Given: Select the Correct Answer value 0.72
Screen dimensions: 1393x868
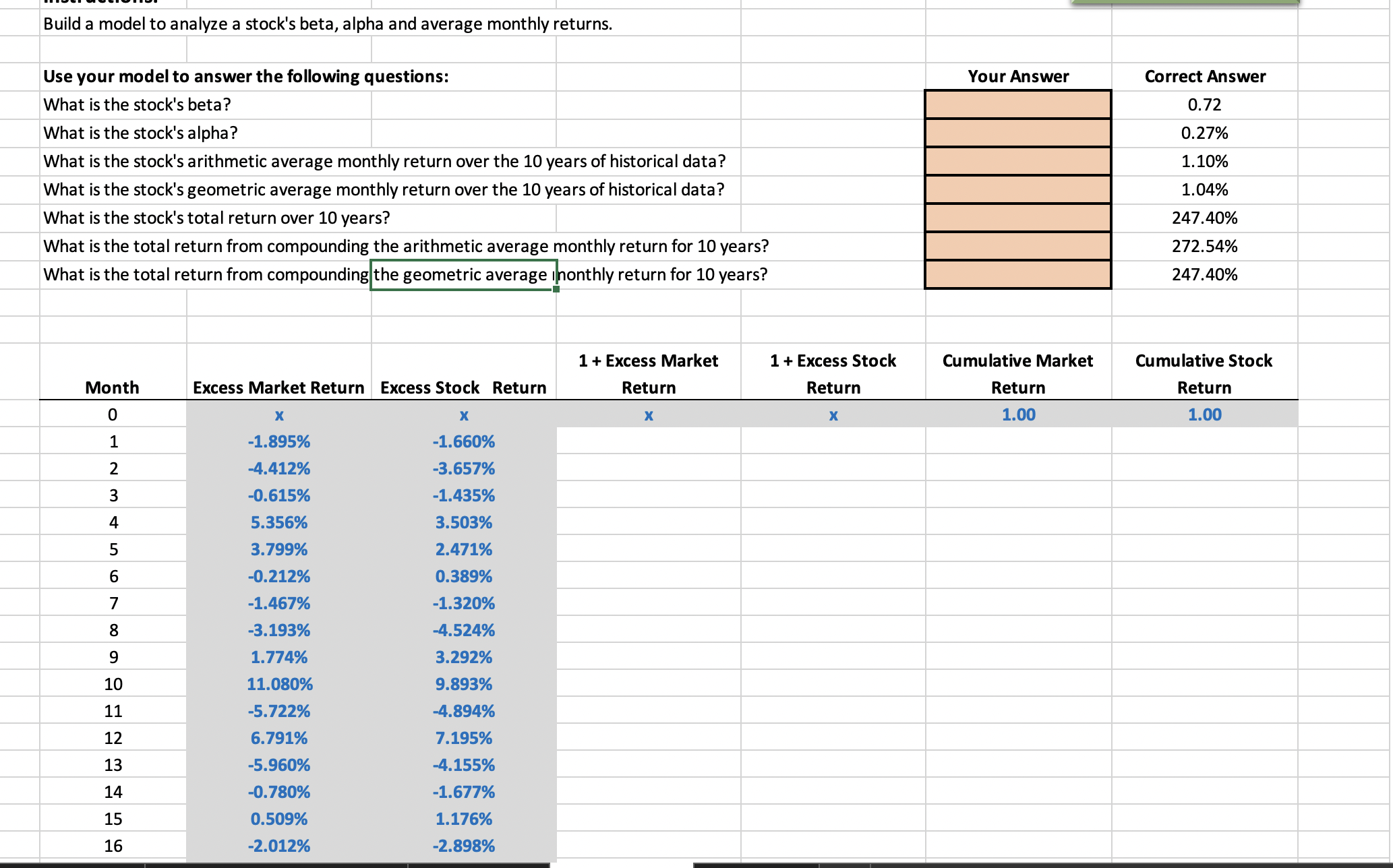Looking at the screenshot, I should 1204,105.
